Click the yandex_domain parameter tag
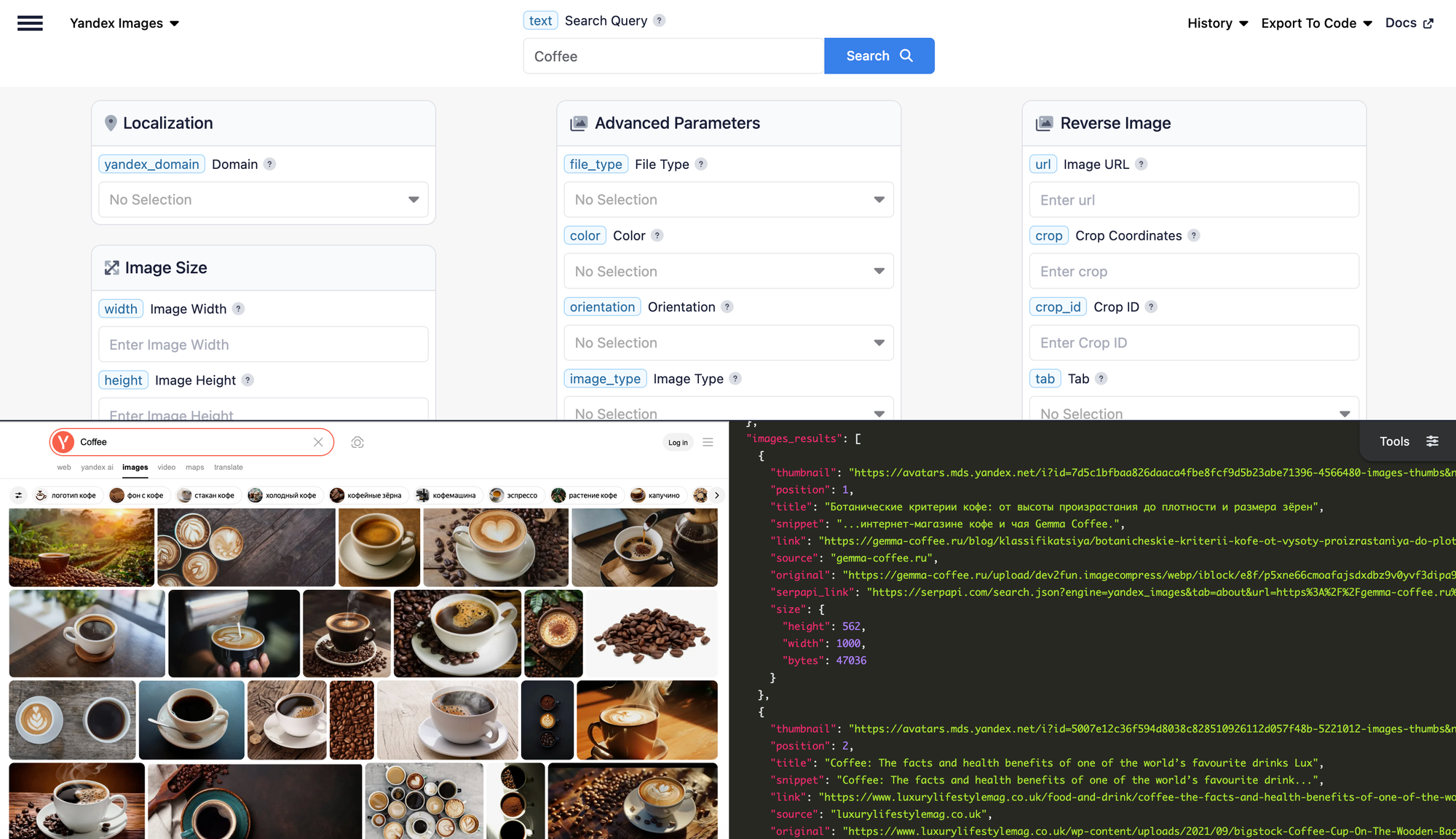Image resolution: width=1456 pixels, height=839 pixels. point(151,164)
